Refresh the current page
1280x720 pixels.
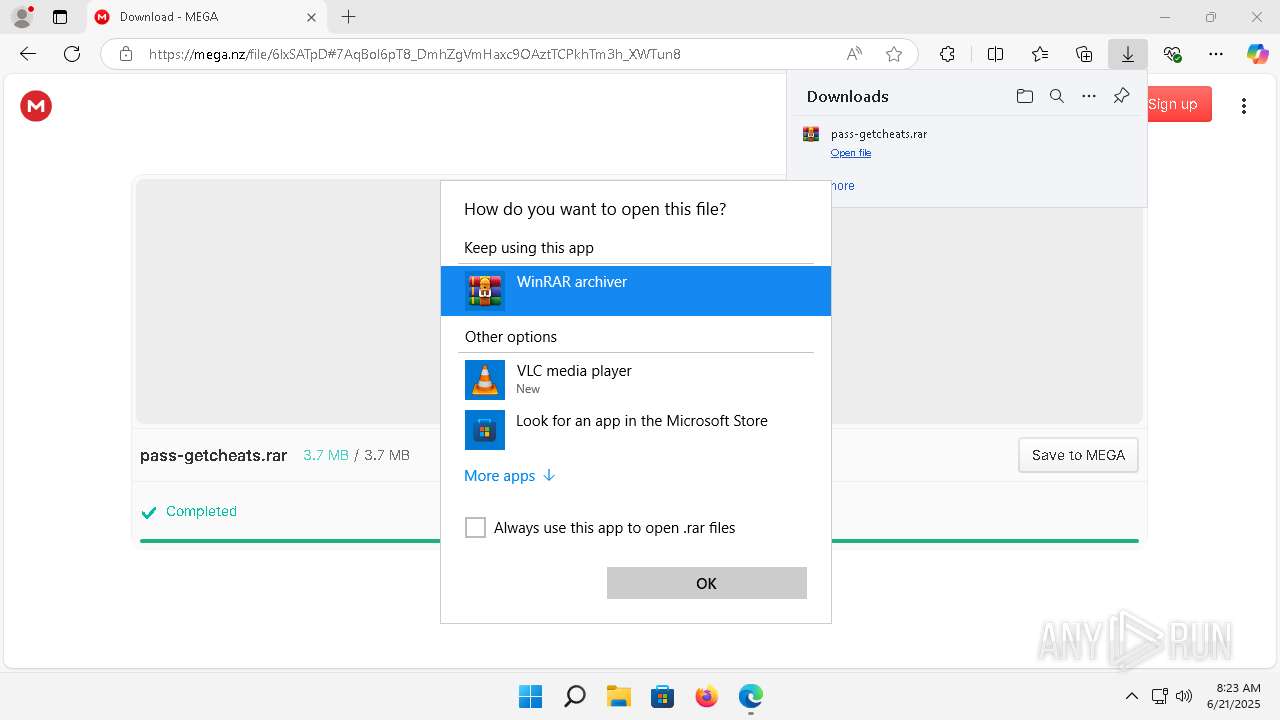point(72,54)
